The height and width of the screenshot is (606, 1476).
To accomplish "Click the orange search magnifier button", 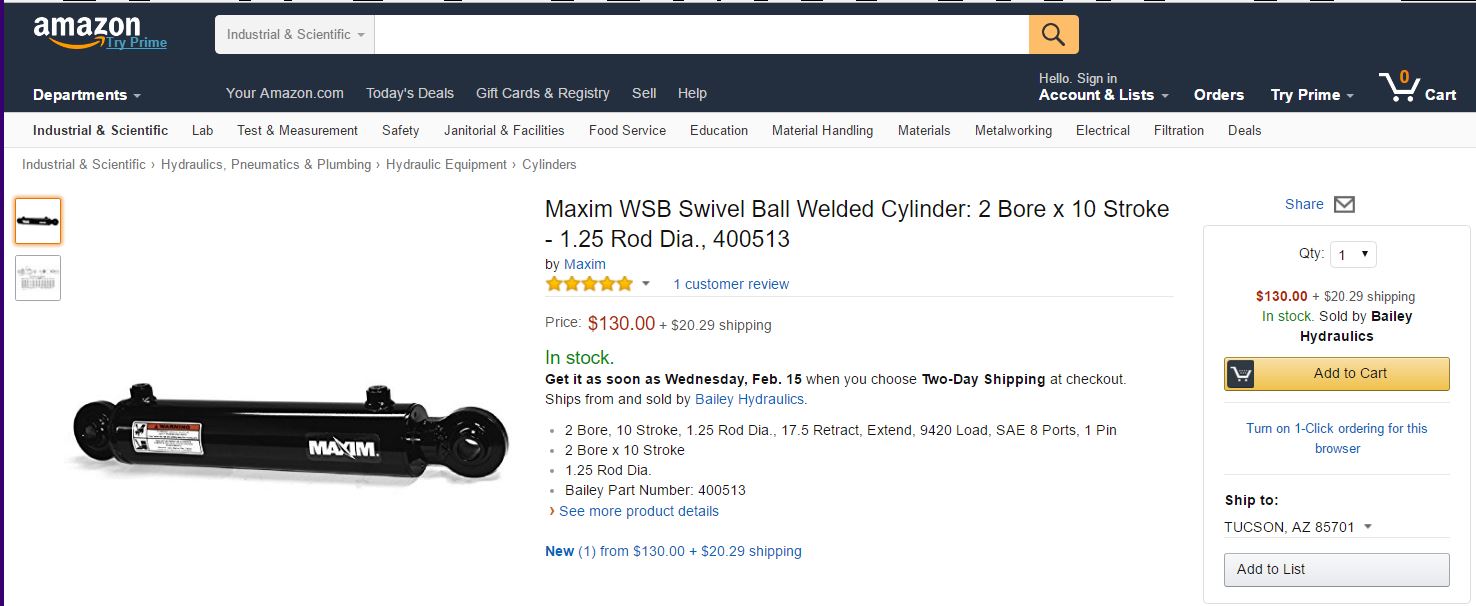I will [1053, 35].
